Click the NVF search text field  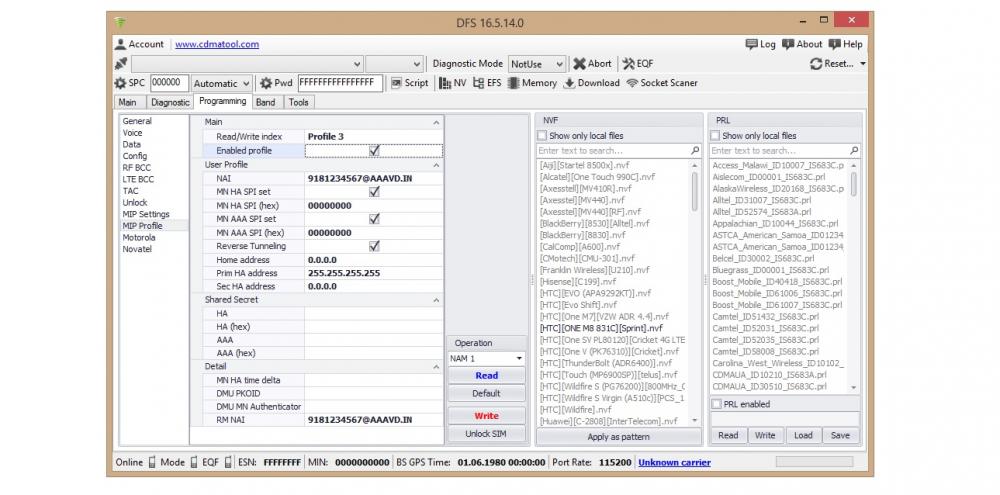[612, 151]
